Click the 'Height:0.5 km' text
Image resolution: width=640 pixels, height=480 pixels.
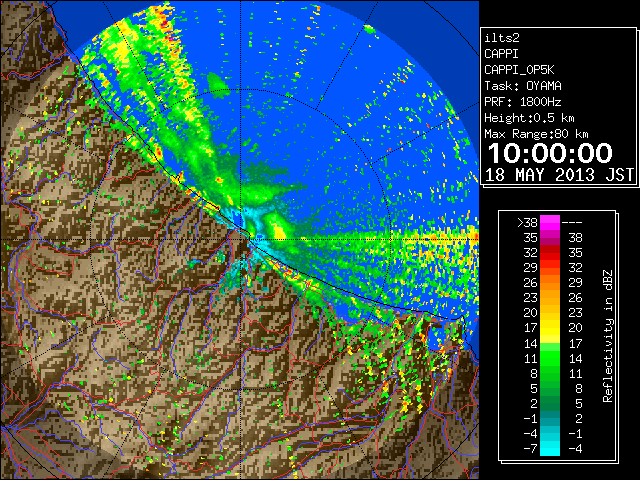pos(529,118)
